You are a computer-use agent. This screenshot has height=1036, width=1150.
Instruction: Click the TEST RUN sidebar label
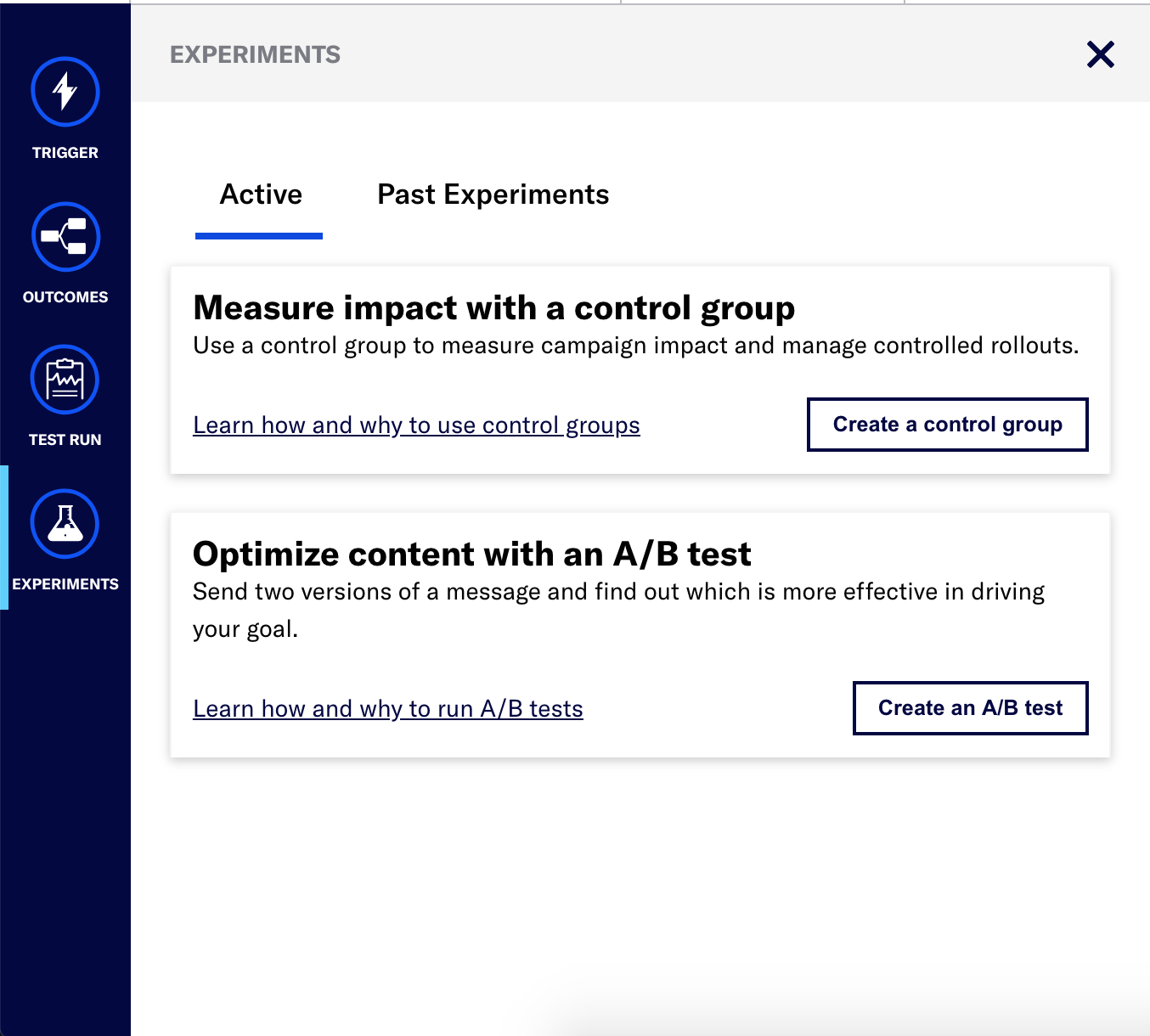pos(65,440)
